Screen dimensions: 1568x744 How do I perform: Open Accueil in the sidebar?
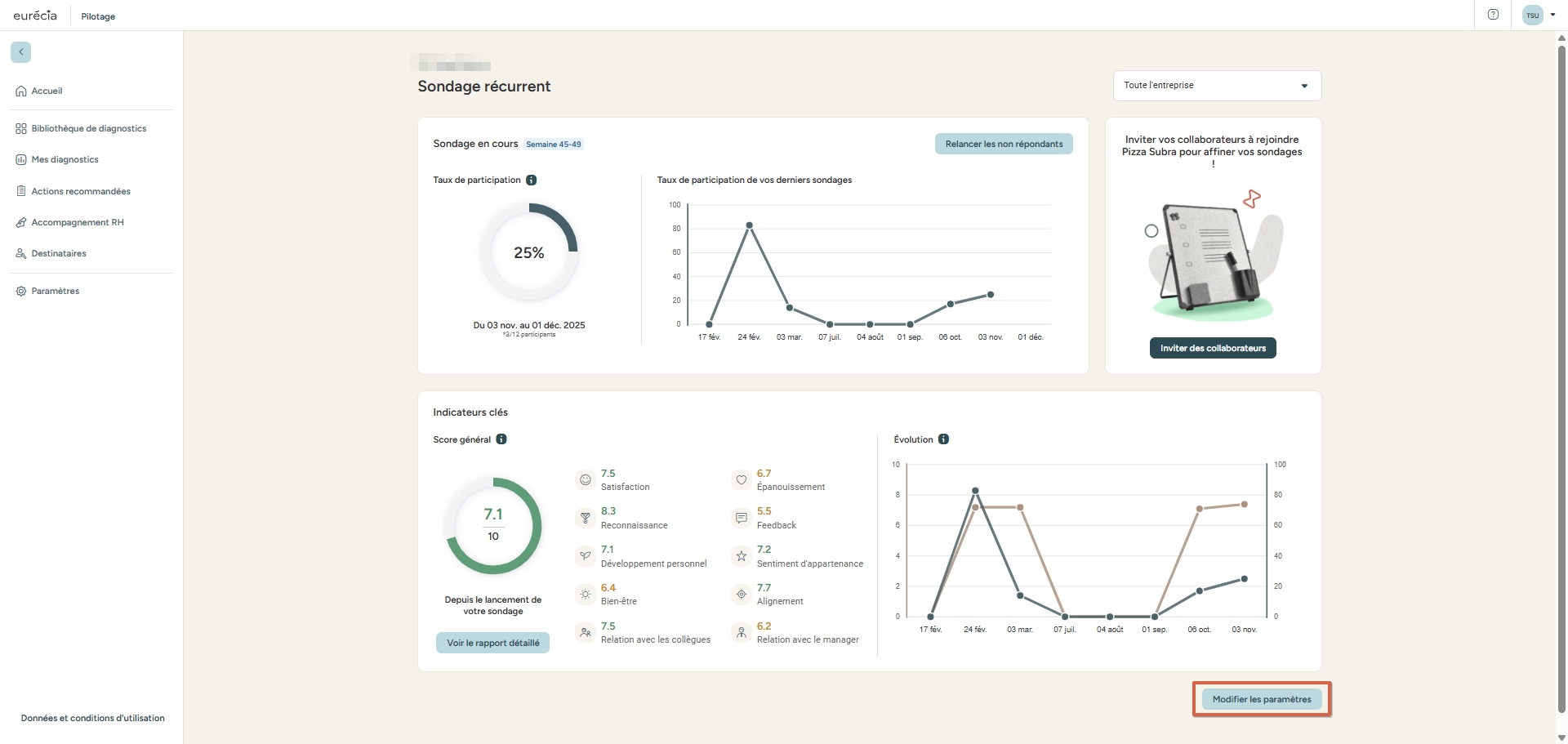point(47,91)
